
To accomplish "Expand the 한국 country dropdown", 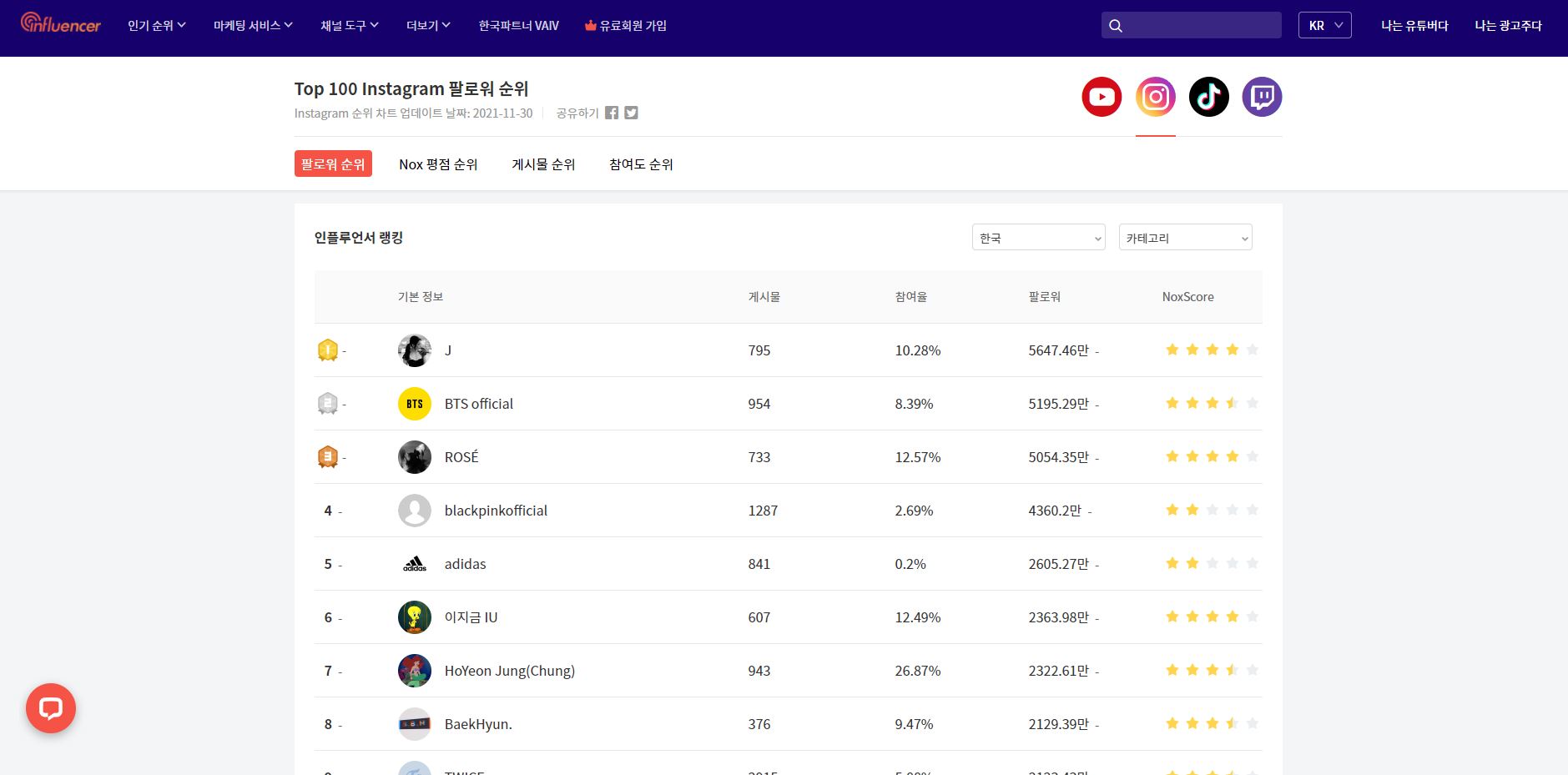I will (1038, 238).
